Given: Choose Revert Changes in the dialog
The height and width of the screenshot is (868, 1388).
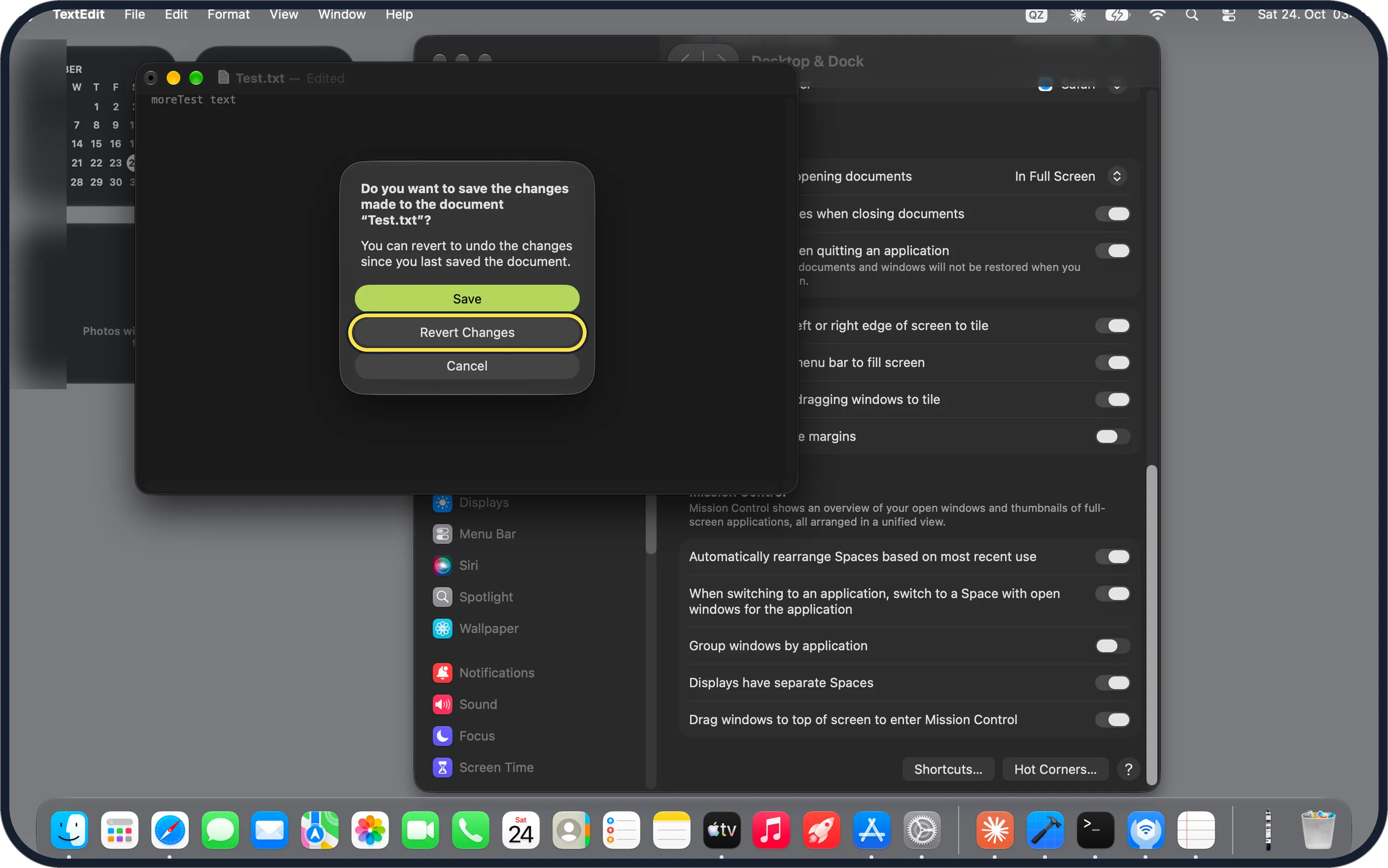Looking at the screenshot, I should tap(467, 333).
